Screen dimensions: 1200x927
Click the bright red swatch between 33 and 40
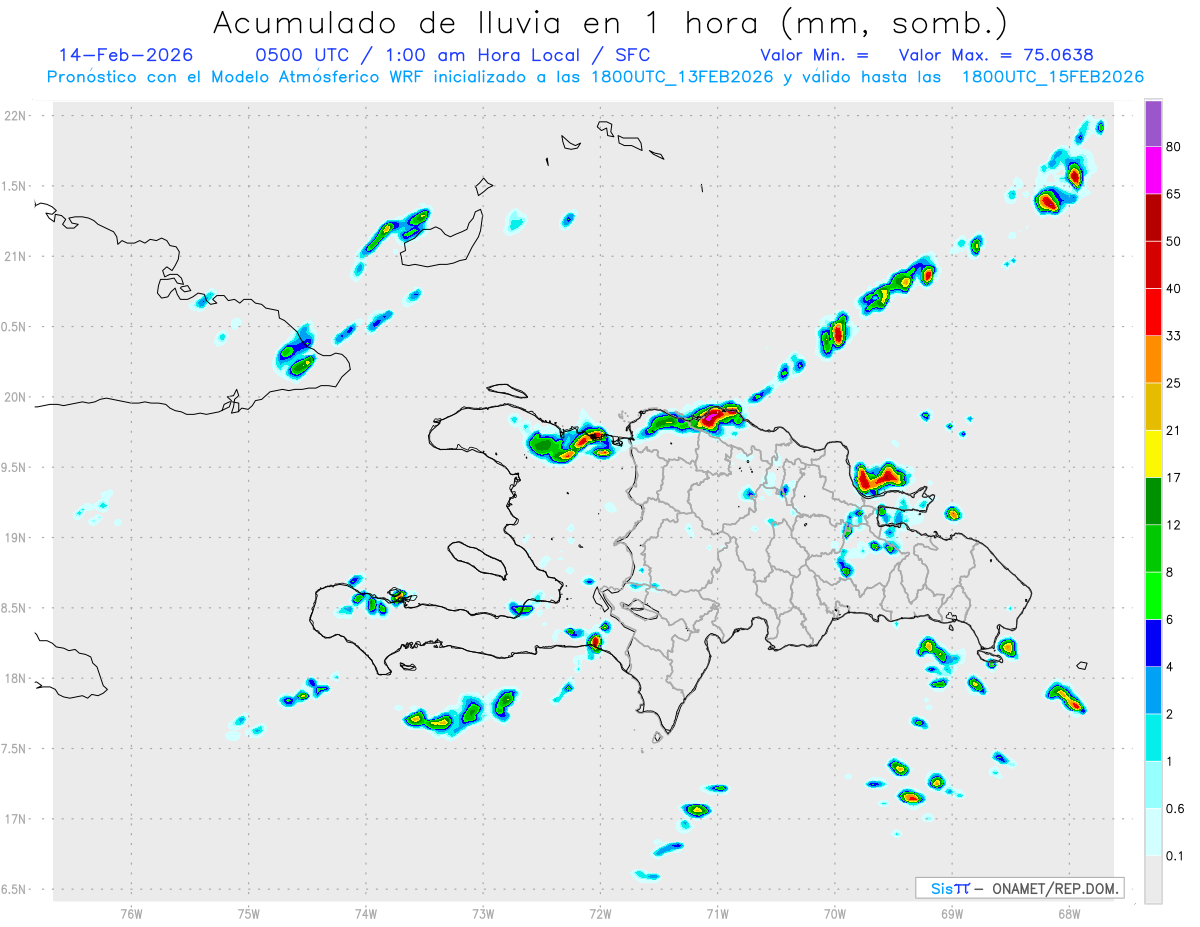tap(1153, 312)
